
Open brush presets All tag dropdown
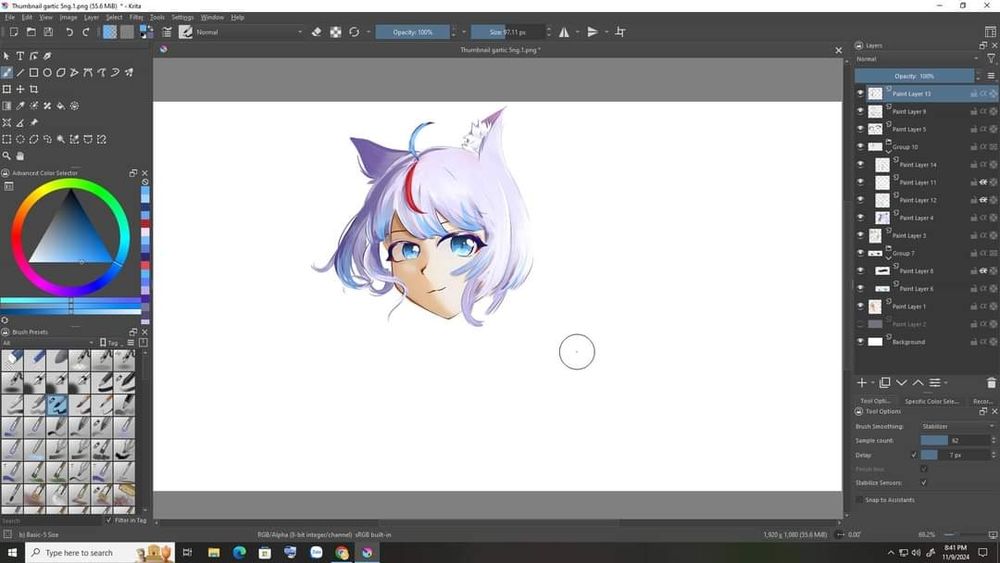click(x=48, y=343)
